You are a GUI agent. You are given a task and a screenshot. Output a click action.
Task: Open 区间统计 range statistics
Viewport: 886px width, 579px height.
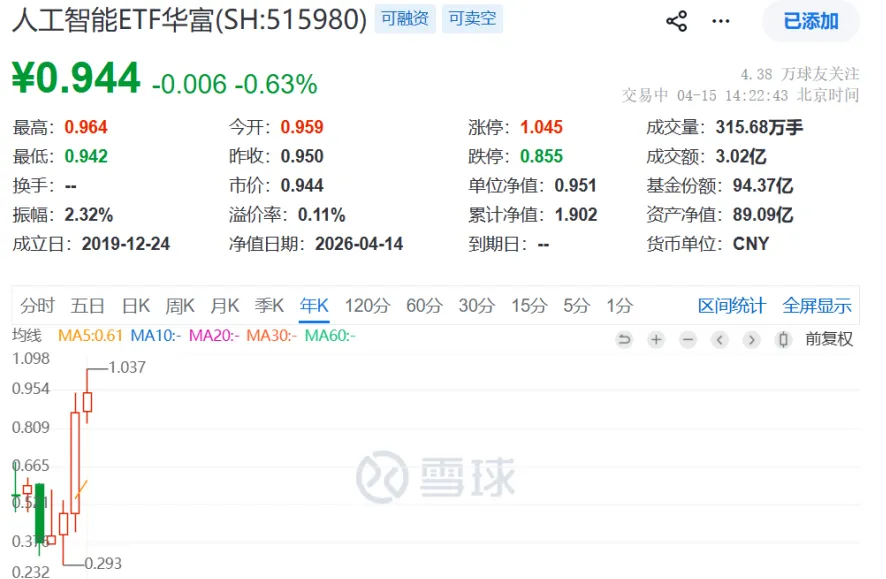pyautogui.click(x=732, y=306)
